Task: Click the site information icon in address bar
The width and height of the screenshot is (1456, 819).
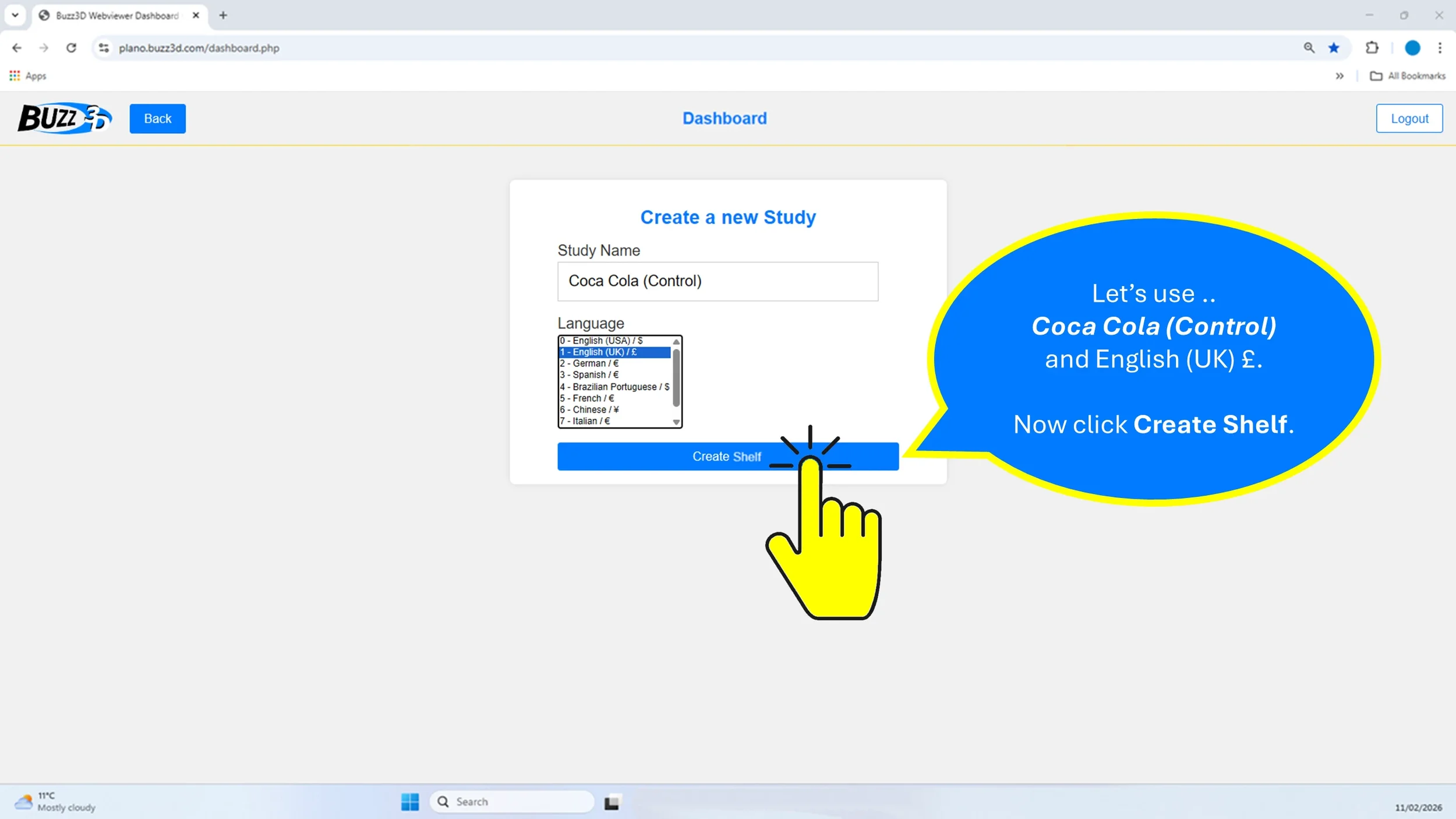Action: point(104,48)
